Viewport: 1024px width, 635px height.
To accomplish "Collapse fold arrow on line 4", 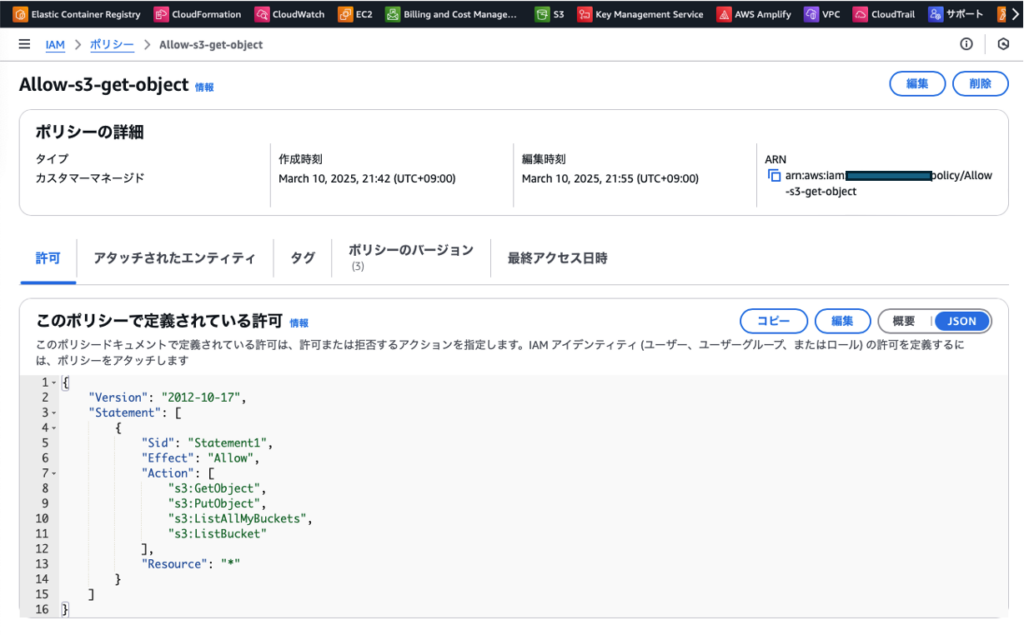I will (54, 428).
